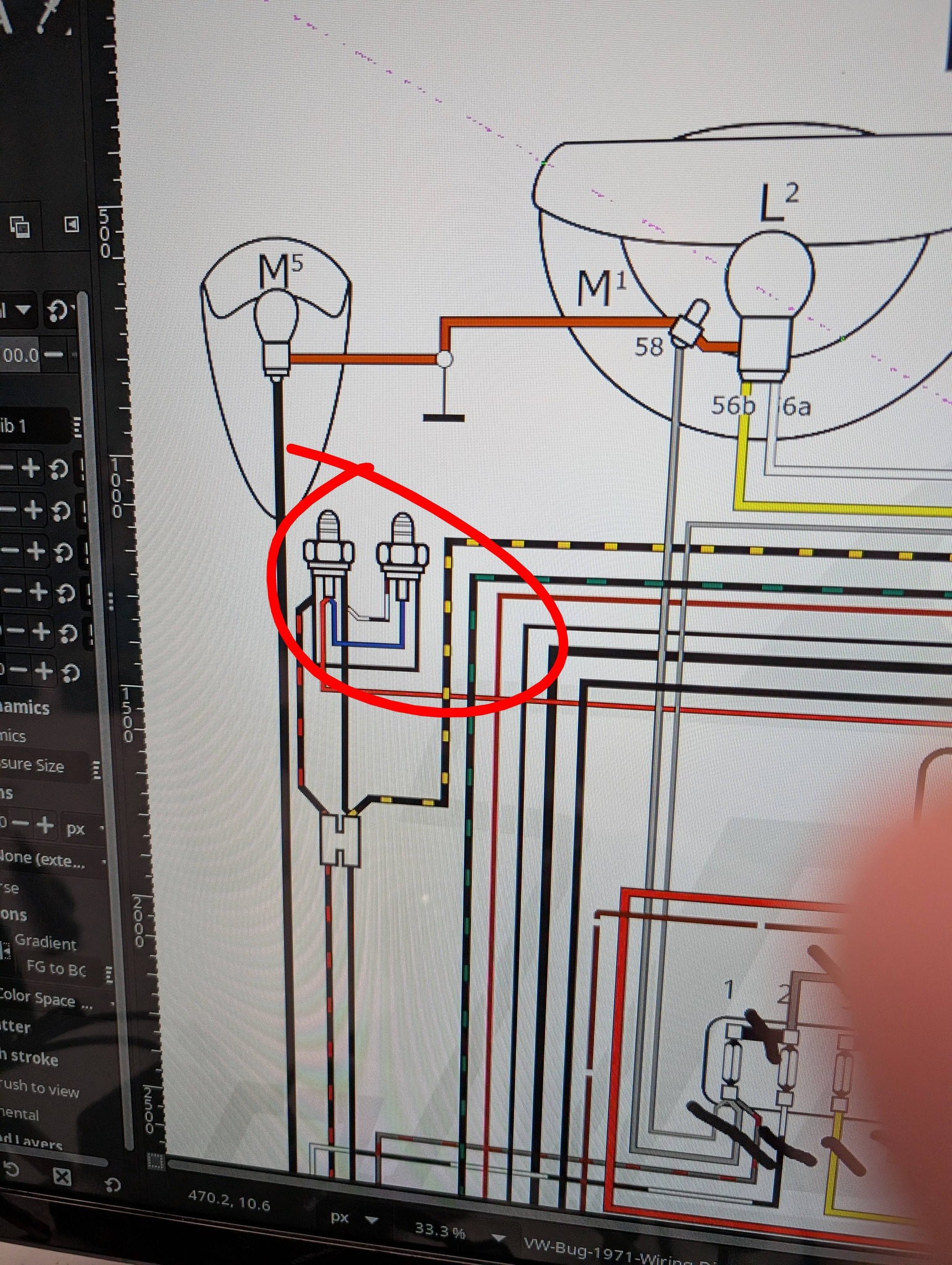Toggle the Quick Mask at the canvas corner
952x1265 pixels.
coord(156,1161)
